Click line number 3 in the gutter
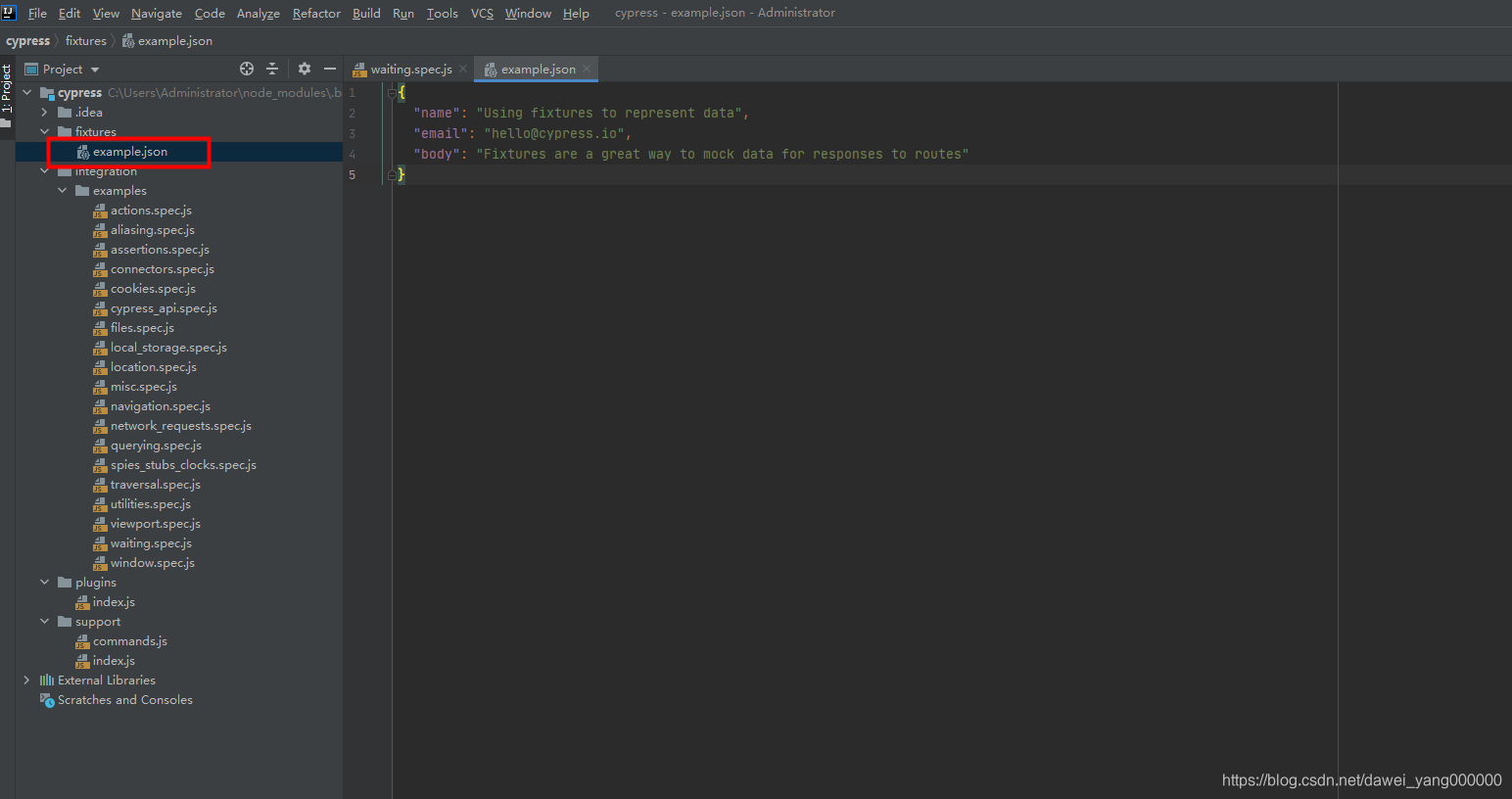1512x799 pixels. click(x=353, y=133)
